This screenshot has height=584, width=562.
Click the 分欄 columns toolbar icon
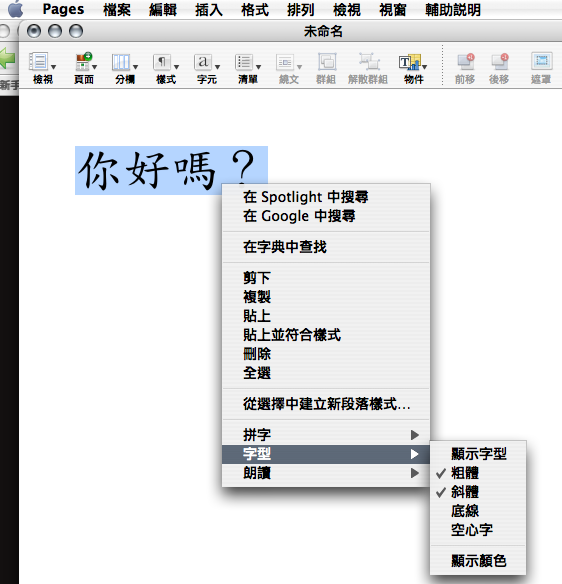tap(121, 62)
